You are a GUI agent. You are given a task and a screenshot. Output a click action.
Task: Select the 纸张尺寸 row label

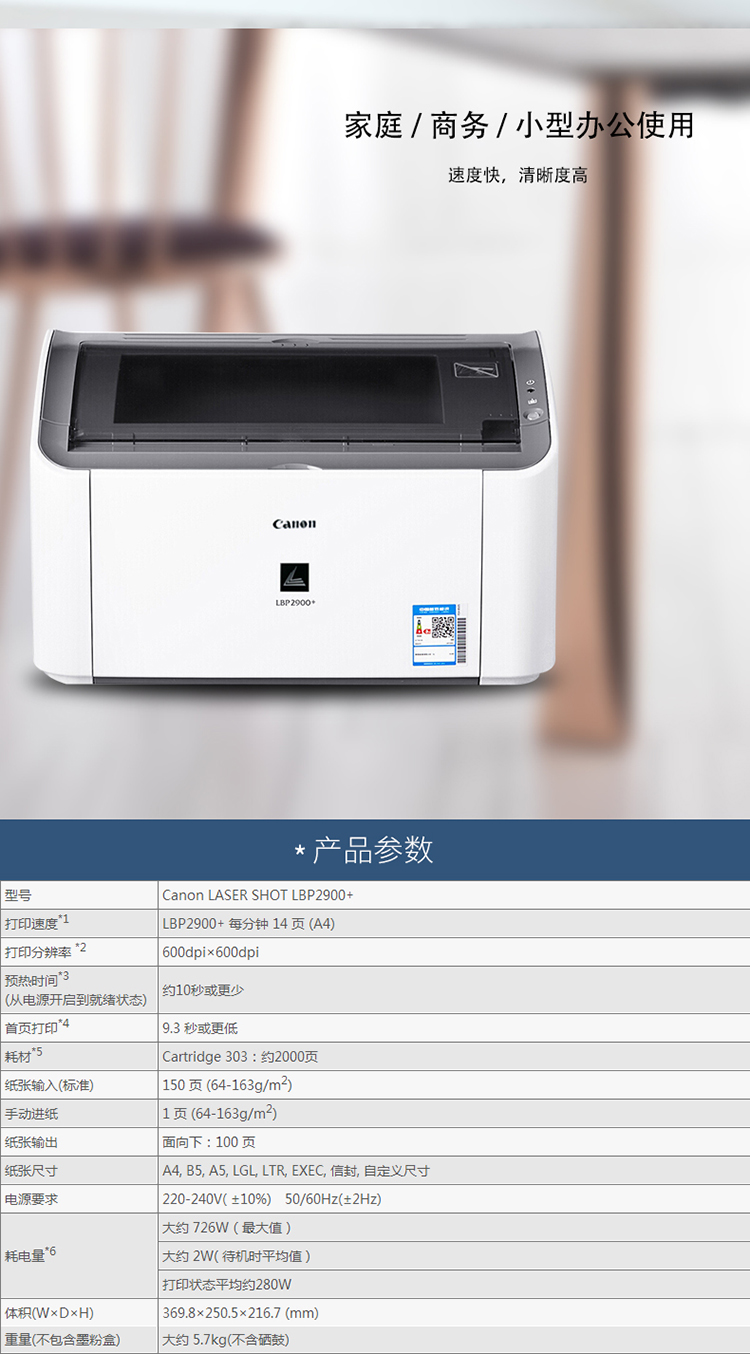(x=32, y=1170)
